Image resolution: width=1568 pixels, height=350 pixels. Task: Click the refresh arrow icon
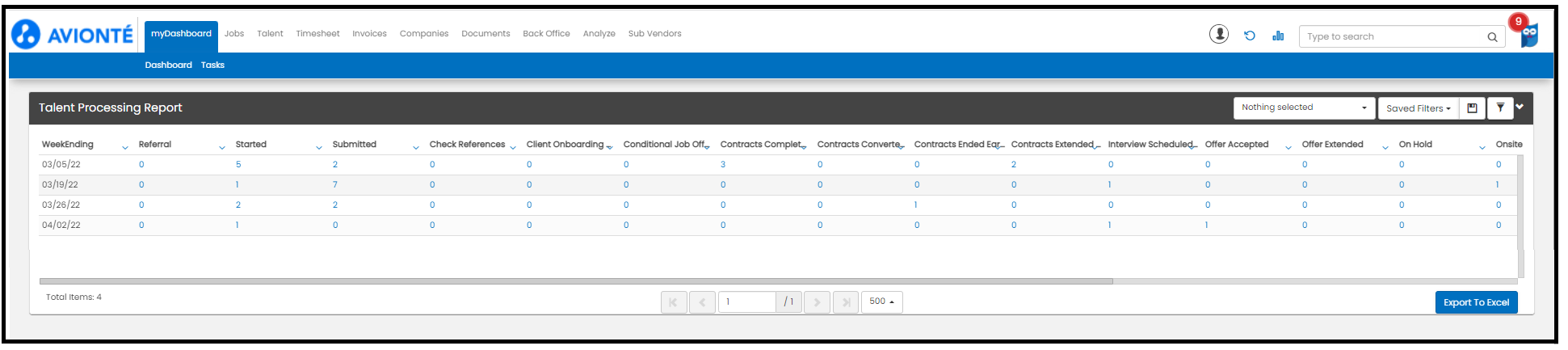[1250, 36]
